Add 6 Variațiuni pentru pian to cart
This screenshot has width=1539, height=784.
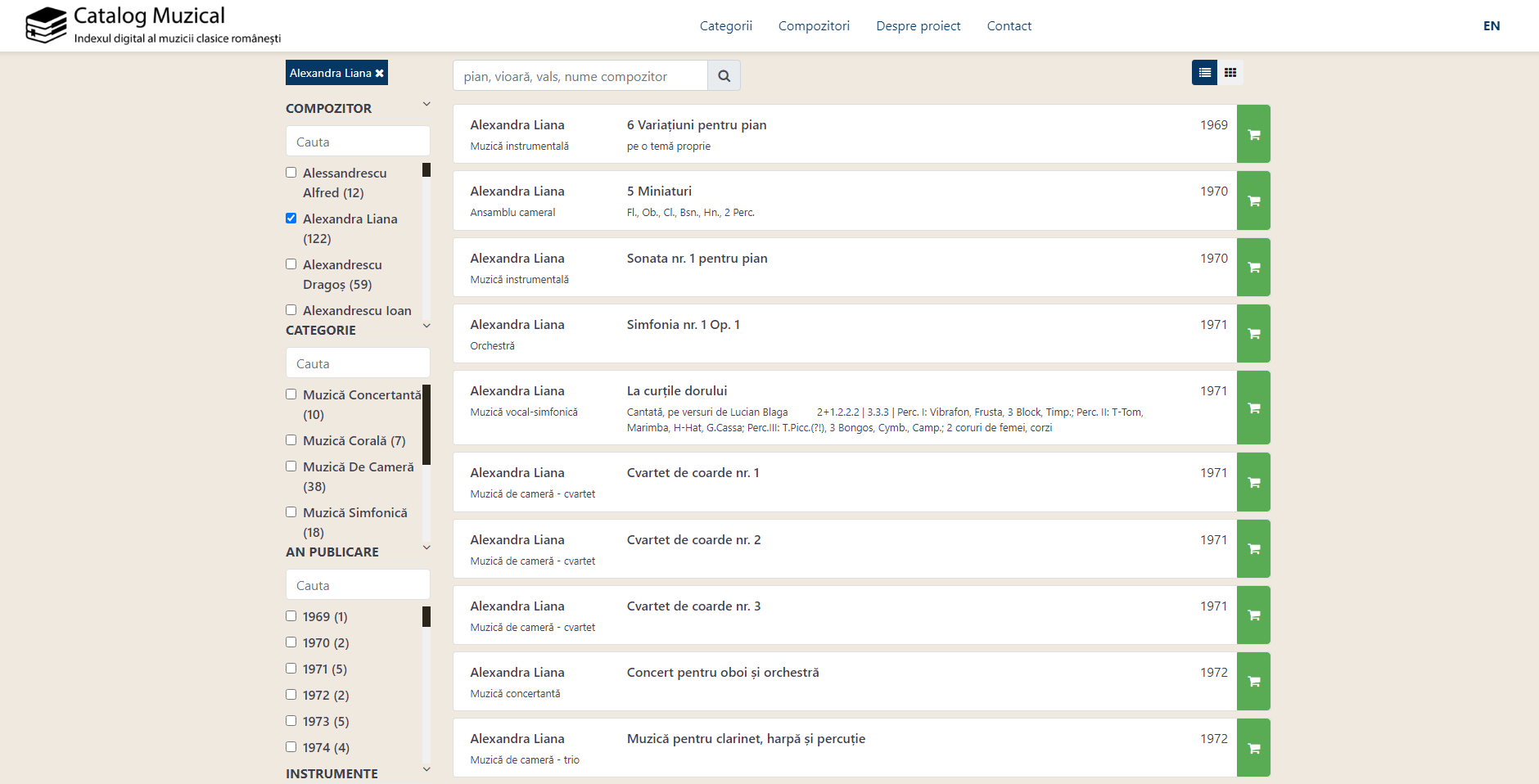click(1252, 134)
